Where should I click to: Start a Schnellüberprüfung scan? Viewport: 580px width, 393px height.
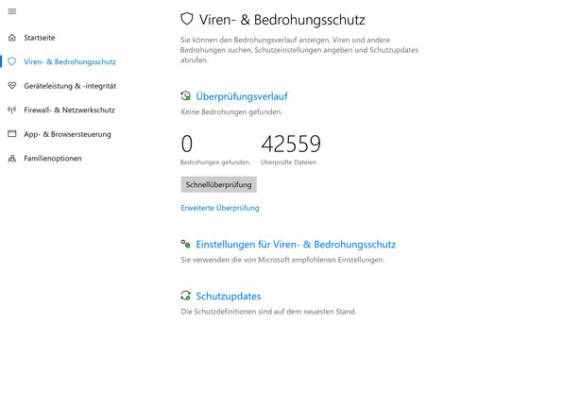tap(219, 185)
